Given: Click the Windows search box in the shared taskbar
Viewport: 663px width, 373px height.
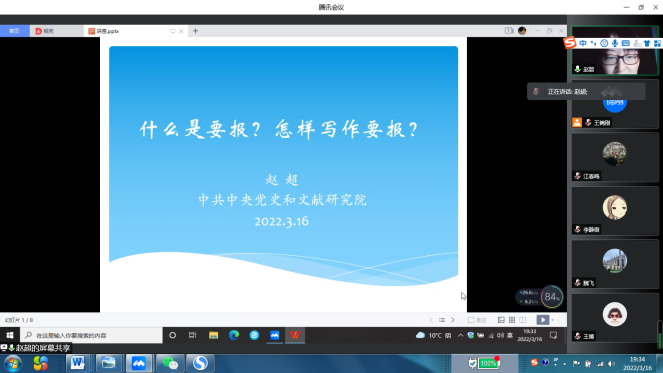Looking at the screenshot, I should tap(91, 335).
